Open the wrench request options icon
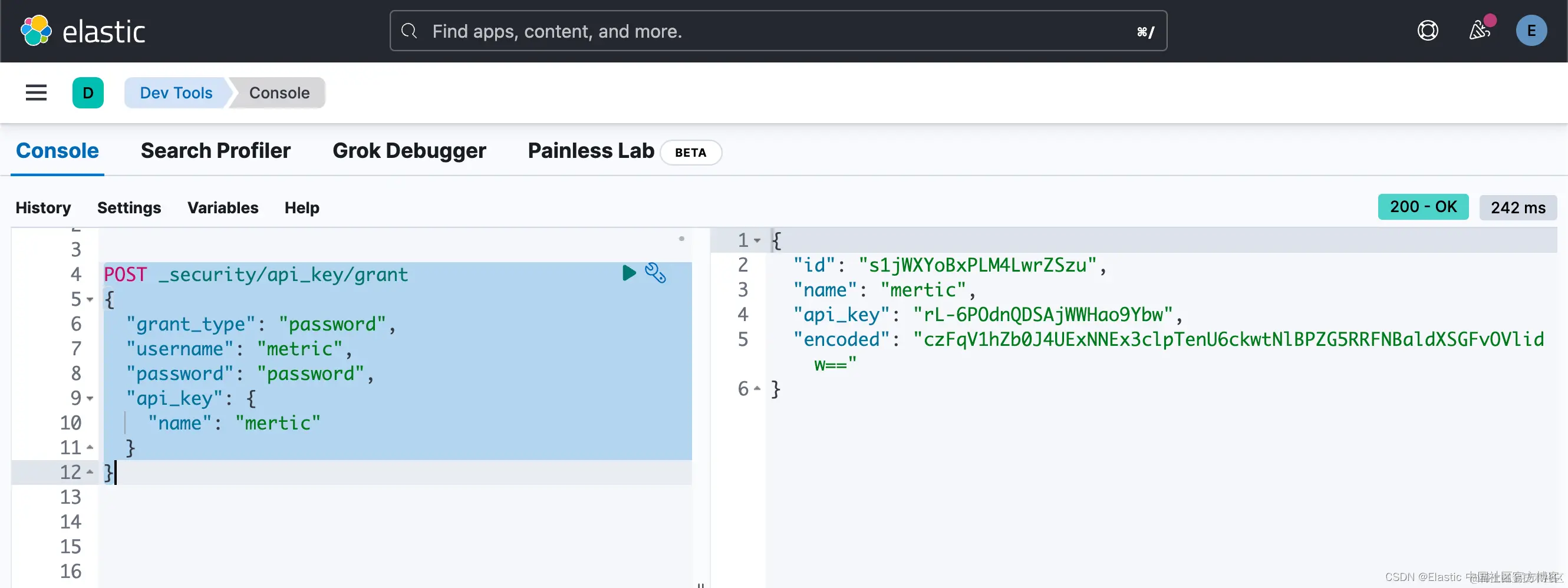Screen dimensions: 1568x588 pyautogui.click(x=655, y=273)
